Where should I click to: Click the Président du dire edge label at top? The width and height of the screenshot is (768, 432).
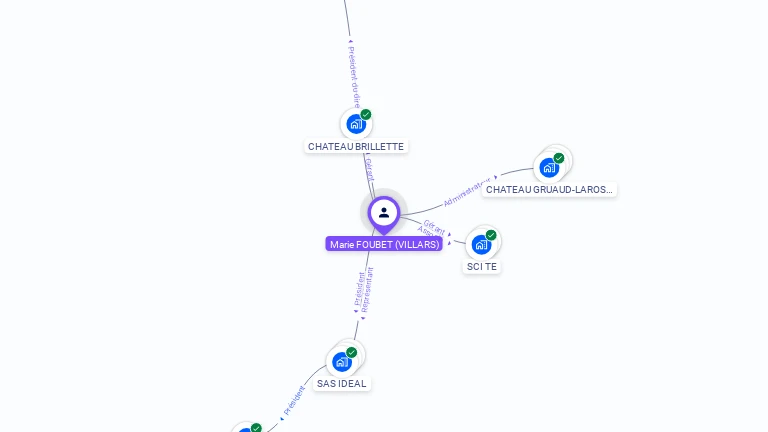coord(354,77)
